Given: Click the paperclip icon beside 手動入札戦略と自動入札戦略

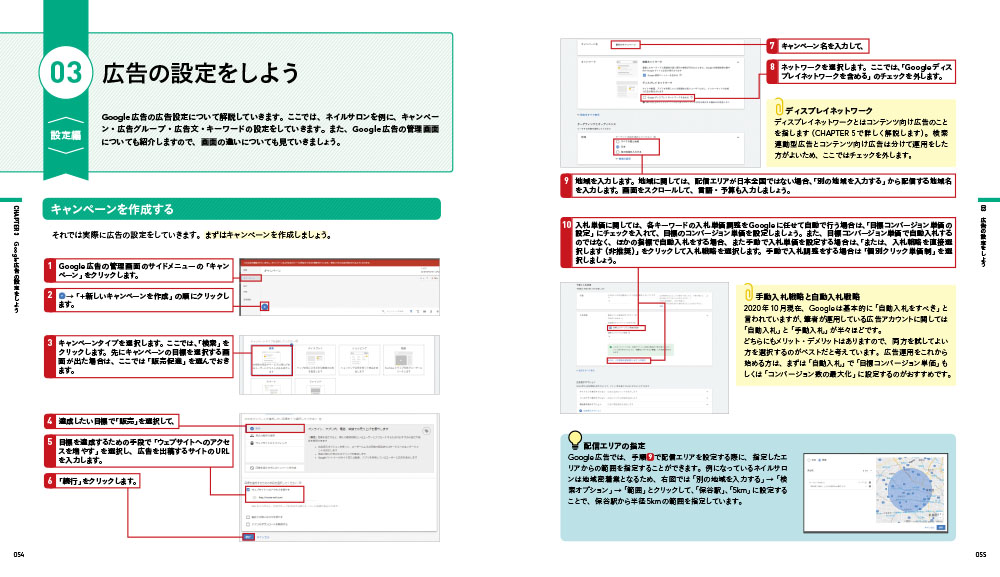Looking at the screenshot, I should [x=748, y=293].
